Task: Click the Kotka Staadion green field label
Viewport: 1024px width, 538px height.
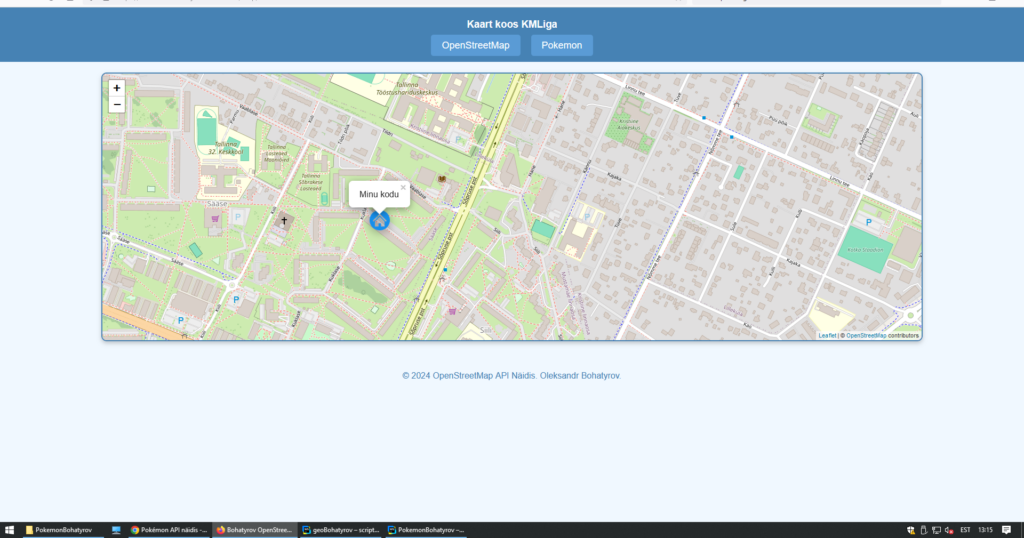Action: 865,250
